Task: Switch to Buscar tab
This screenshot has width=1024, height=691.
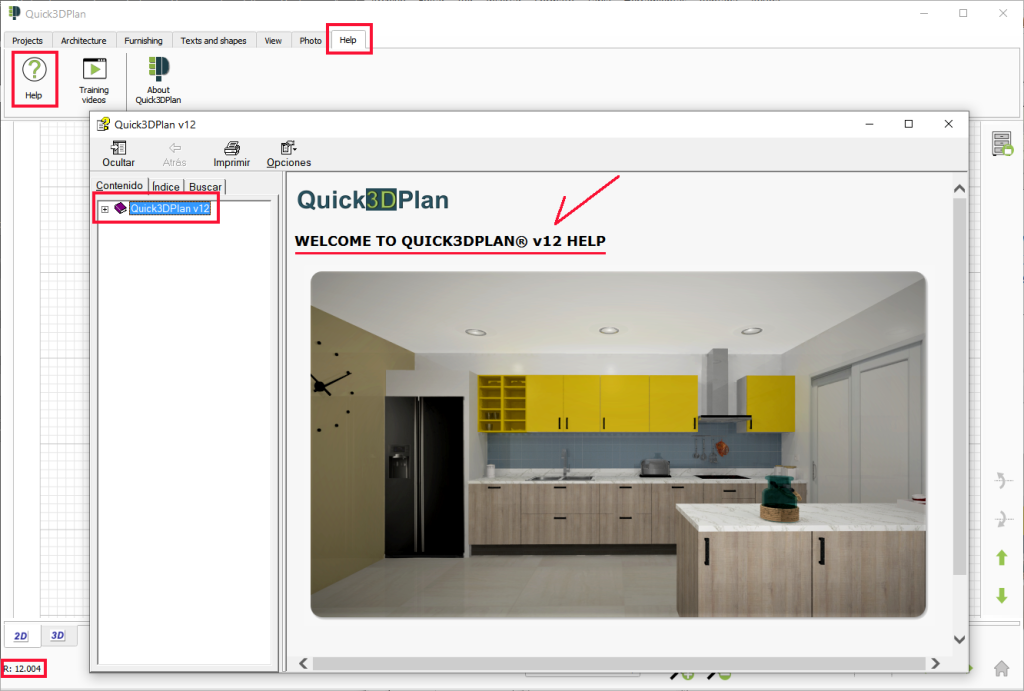Action: (205, 187)
